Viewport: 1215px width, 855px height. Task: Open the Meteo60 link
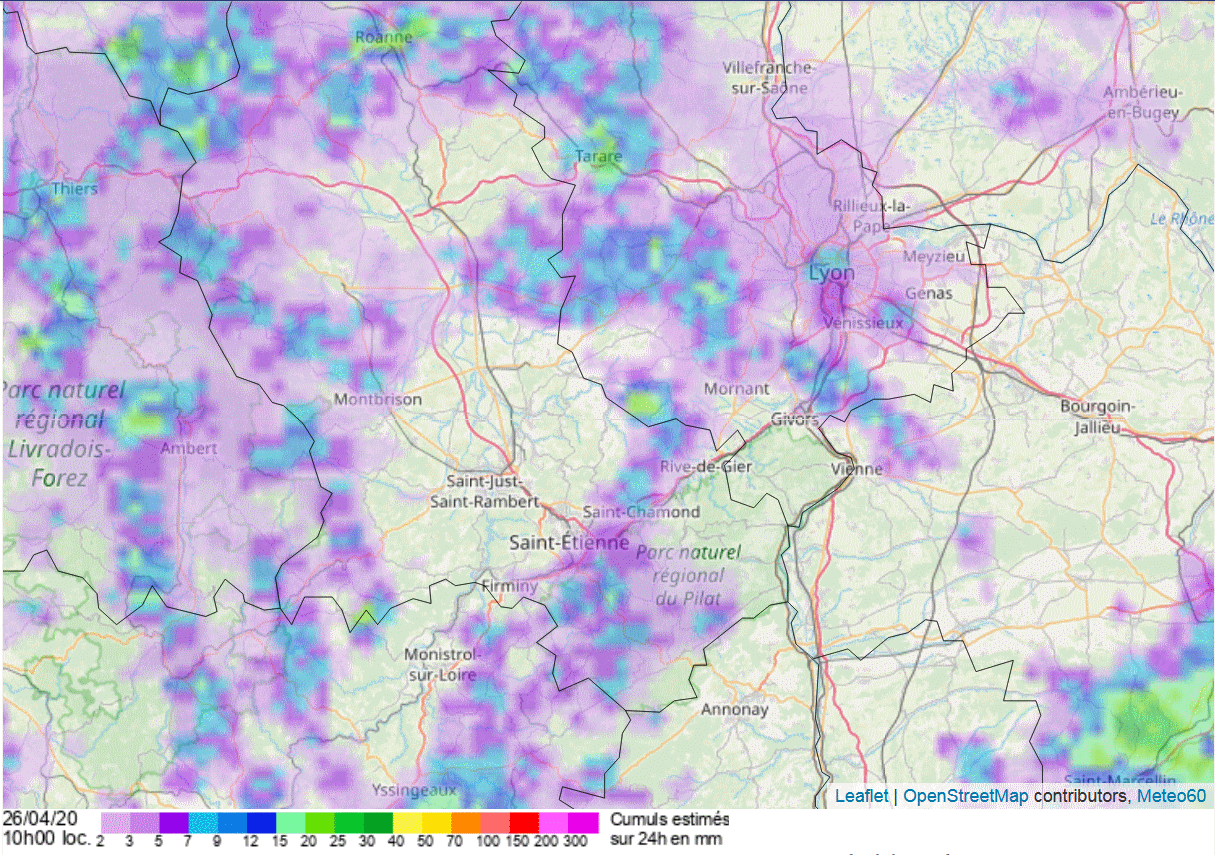(x=1171, y=796)
